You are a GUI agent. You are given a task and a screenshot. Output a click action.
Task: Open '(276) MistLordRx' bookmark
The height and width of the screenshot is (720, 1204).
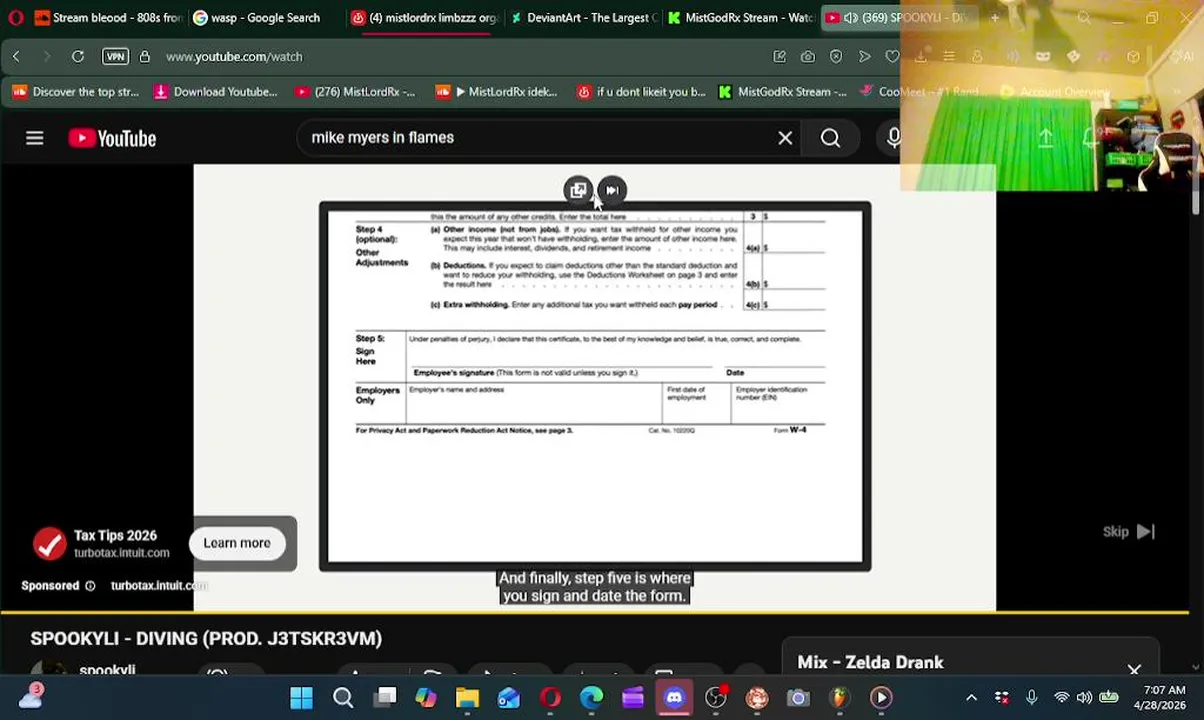click(x=355, y=92)
